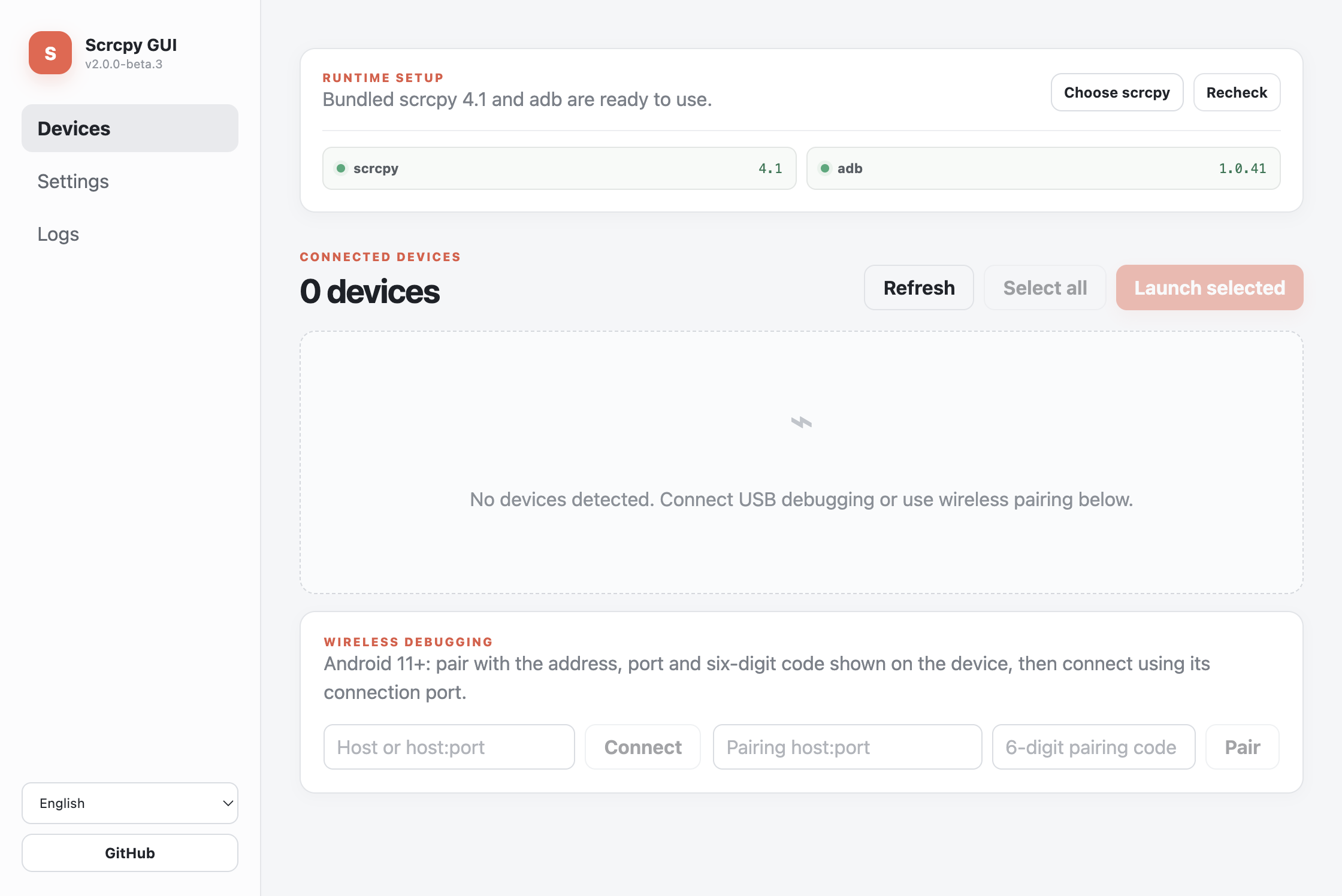Screen dimensions: 1342x896
Task: Open the Devices section
Action: click(x=130, y=128)
